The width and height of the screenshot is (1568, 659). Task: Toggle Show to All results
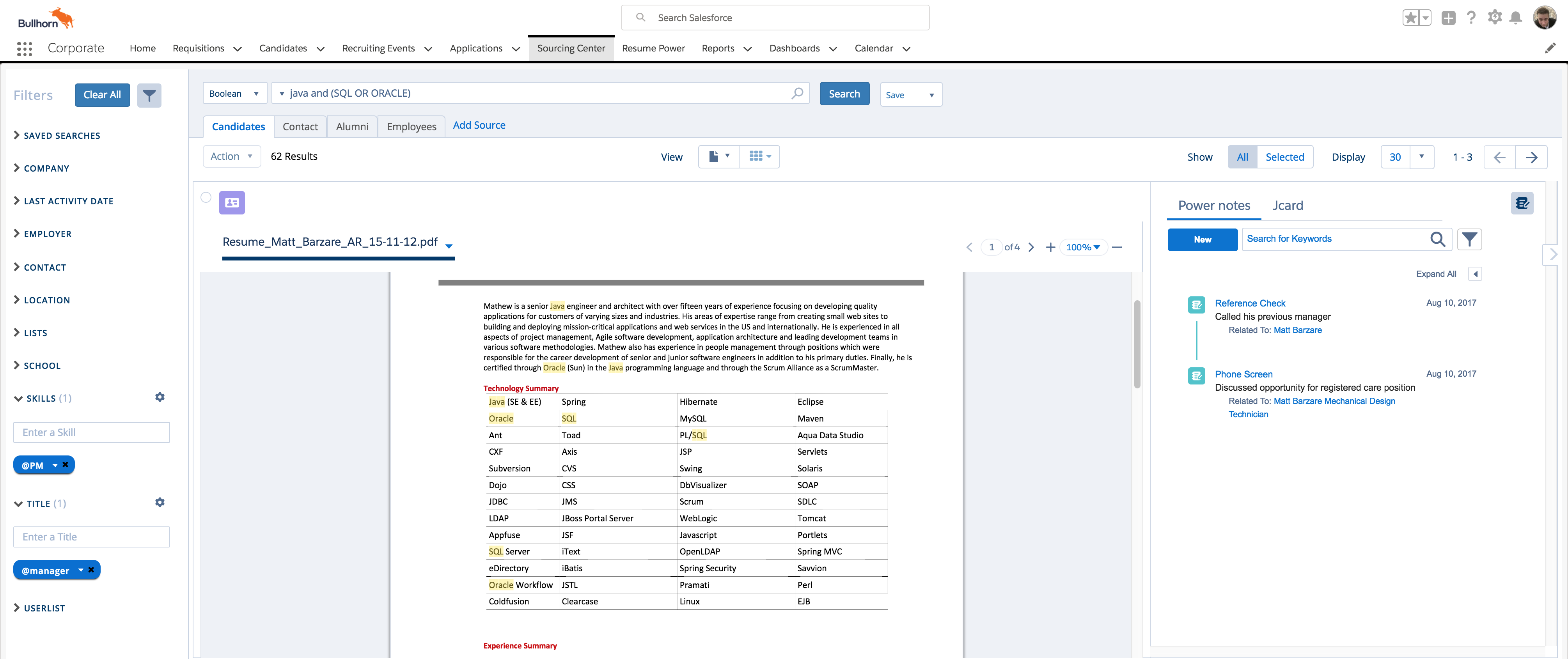point(1242,156)
